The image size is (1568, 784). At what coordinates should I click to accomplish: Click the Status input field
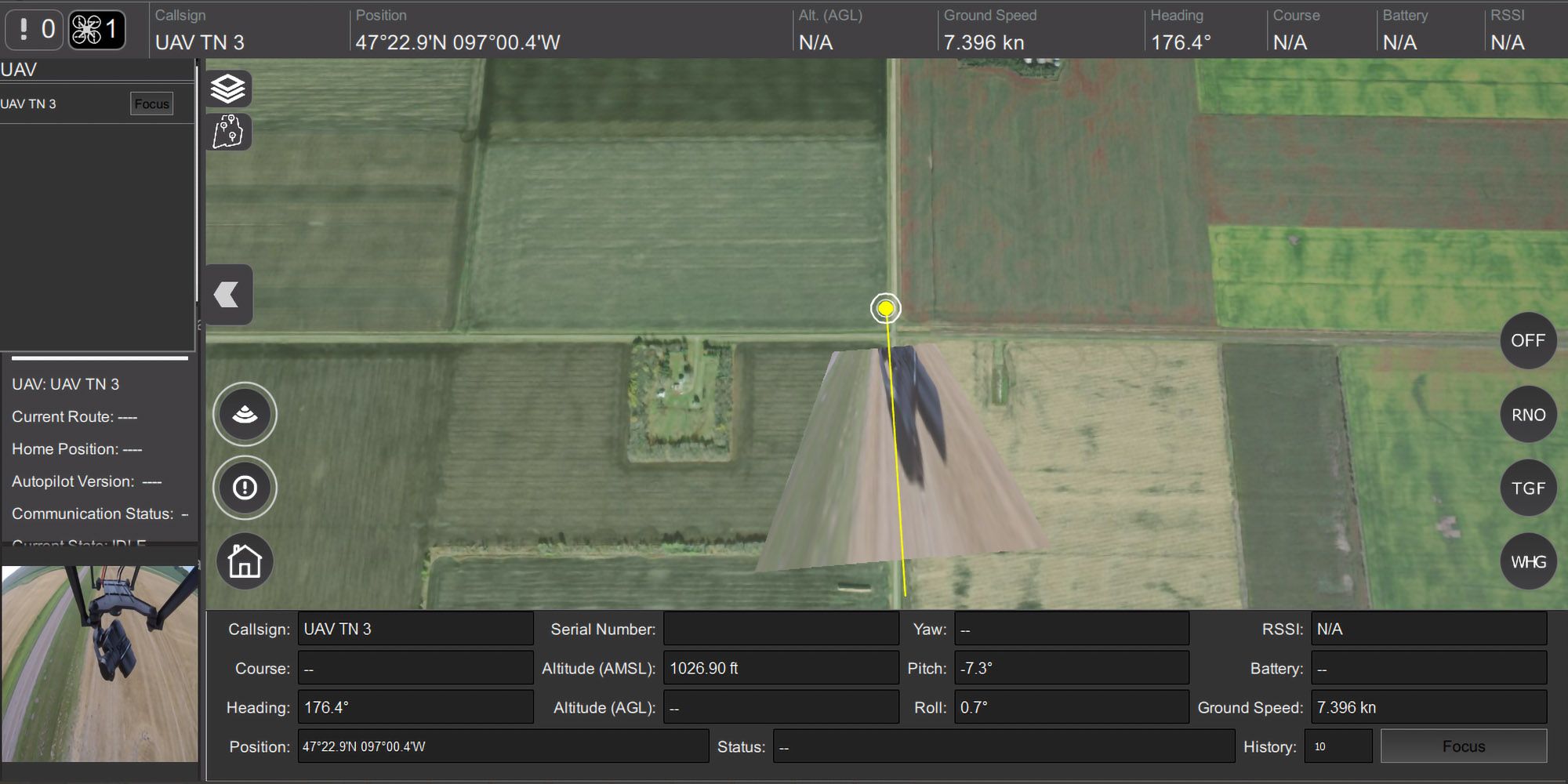[x=1004, y=746]
